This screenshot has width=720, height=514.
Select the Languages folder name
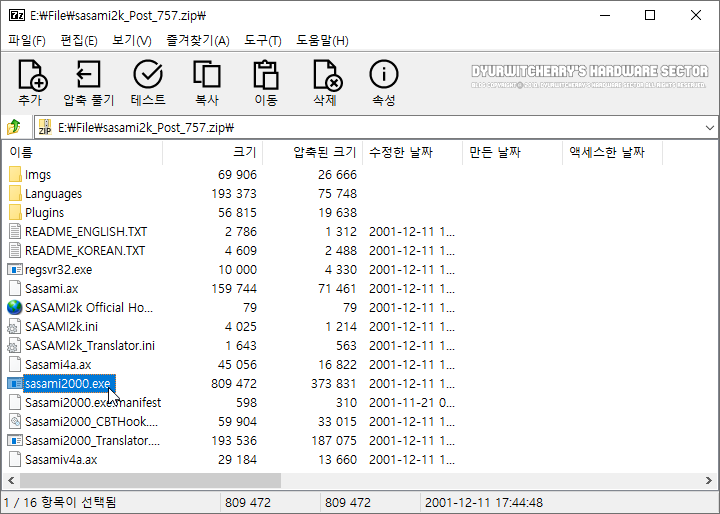(53, 194)
